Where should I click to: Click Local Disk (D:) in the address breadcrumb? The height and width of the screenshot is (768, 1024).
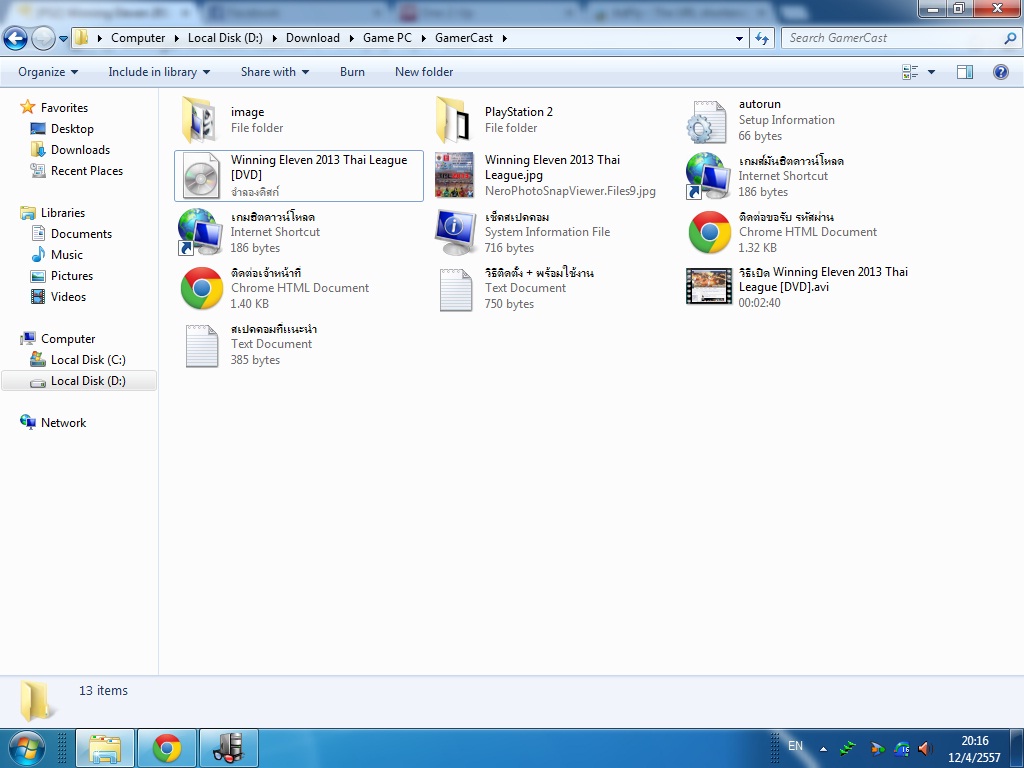click(x=225, y=38)
